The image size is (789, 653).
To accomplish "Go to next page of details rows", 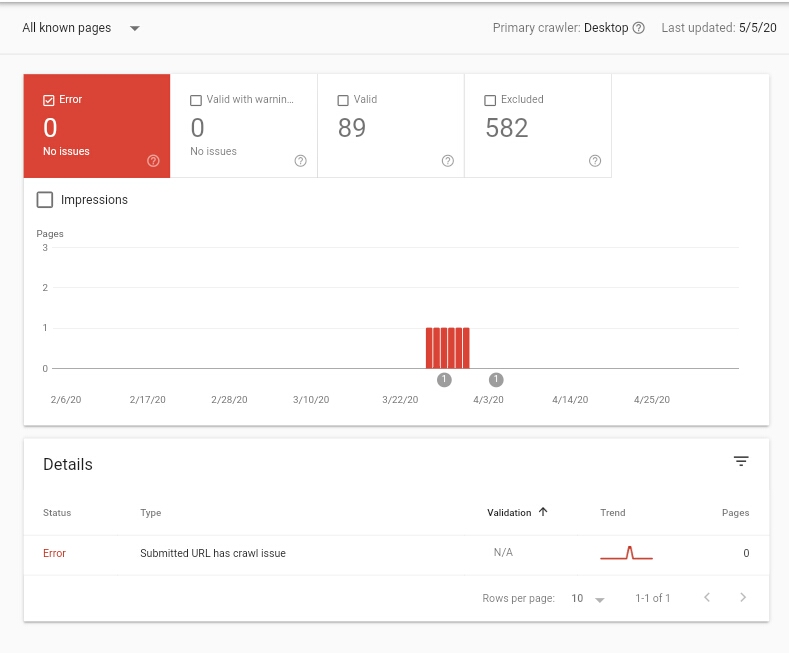I will (x=743, y=597).
